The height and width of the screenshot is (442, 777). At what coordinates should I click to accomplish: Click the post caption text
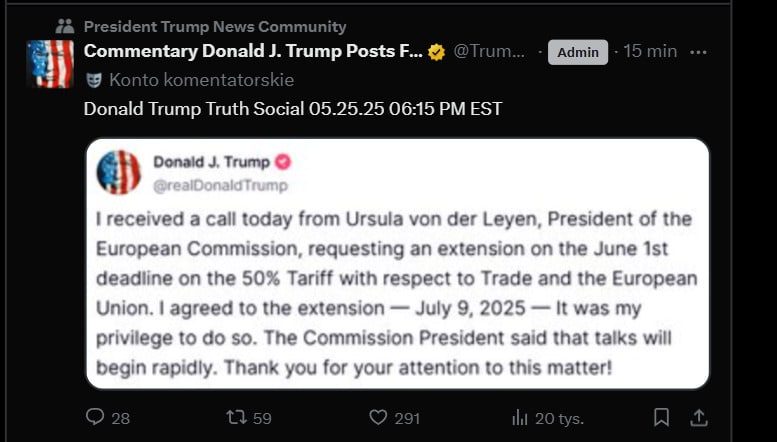click(293, 108)
